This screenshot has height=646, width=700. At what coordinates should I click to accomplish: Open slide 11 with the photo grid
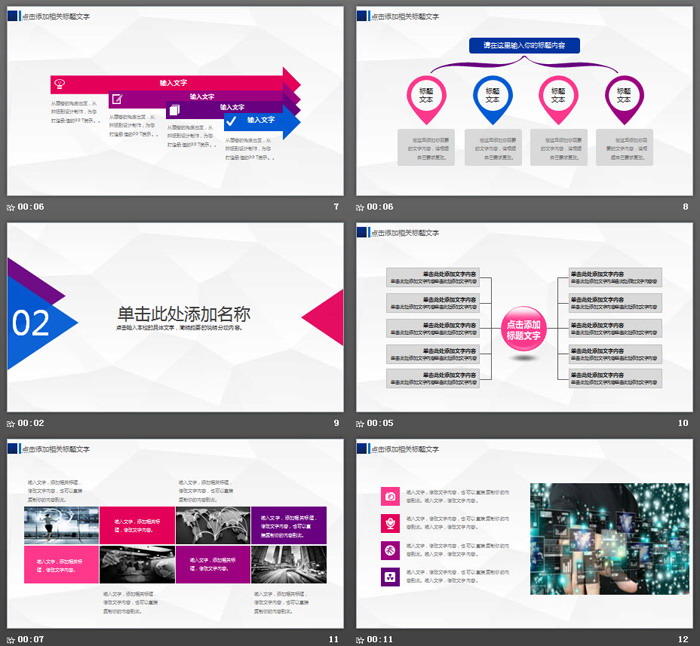click(175, 535)
